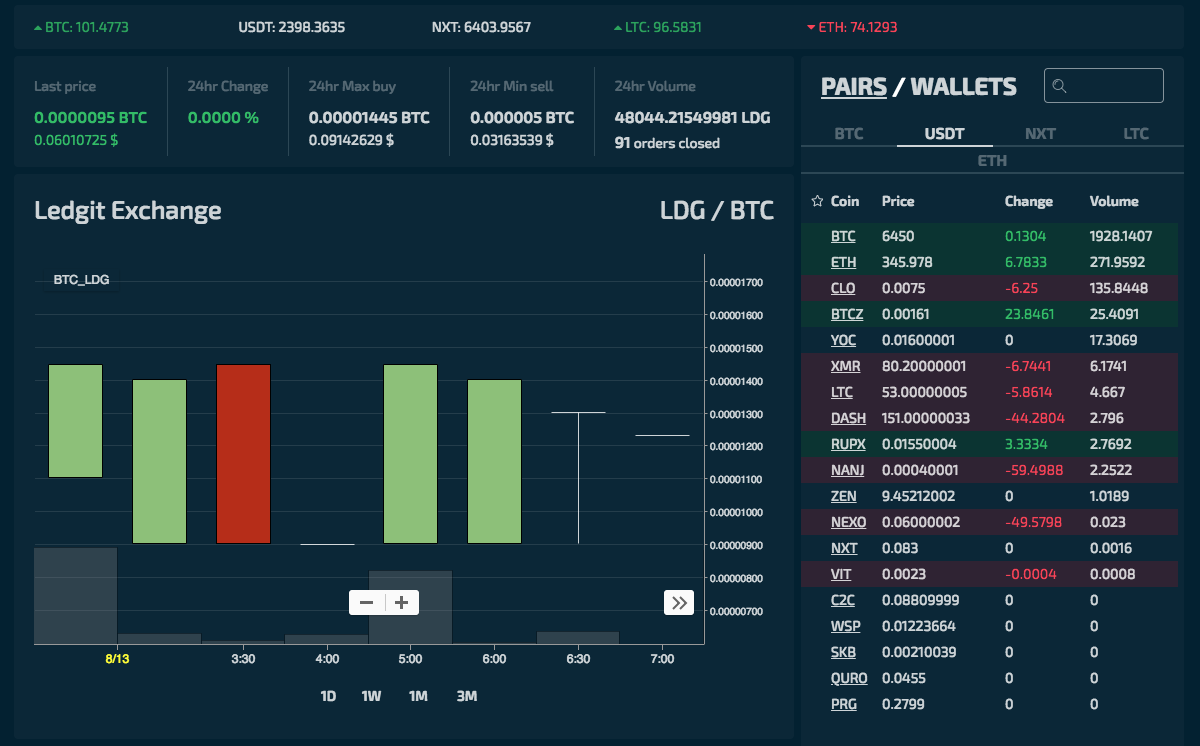Click the red candlestick at 3:30
The image size is (1200, 746).
(x=244, y=454)
